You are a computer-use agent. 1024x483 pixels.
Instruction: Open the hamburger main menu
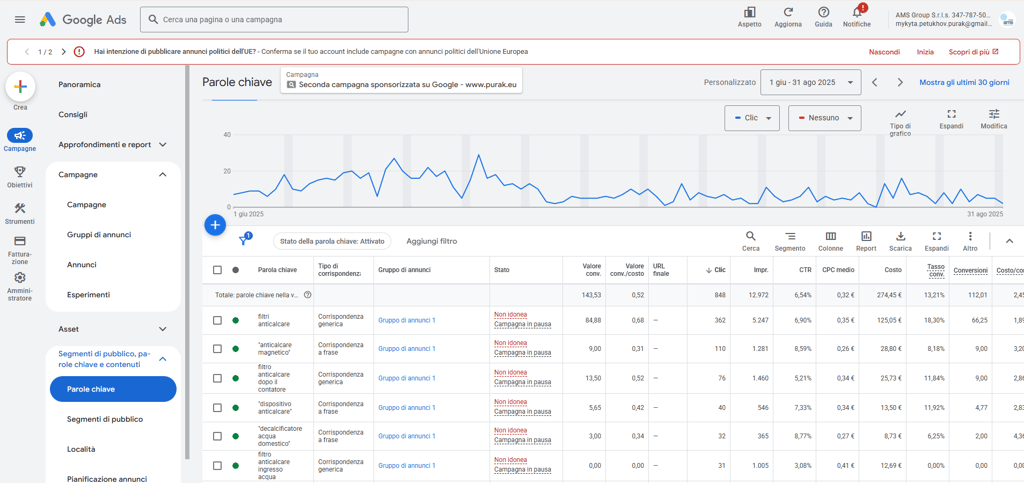(19, 19)
